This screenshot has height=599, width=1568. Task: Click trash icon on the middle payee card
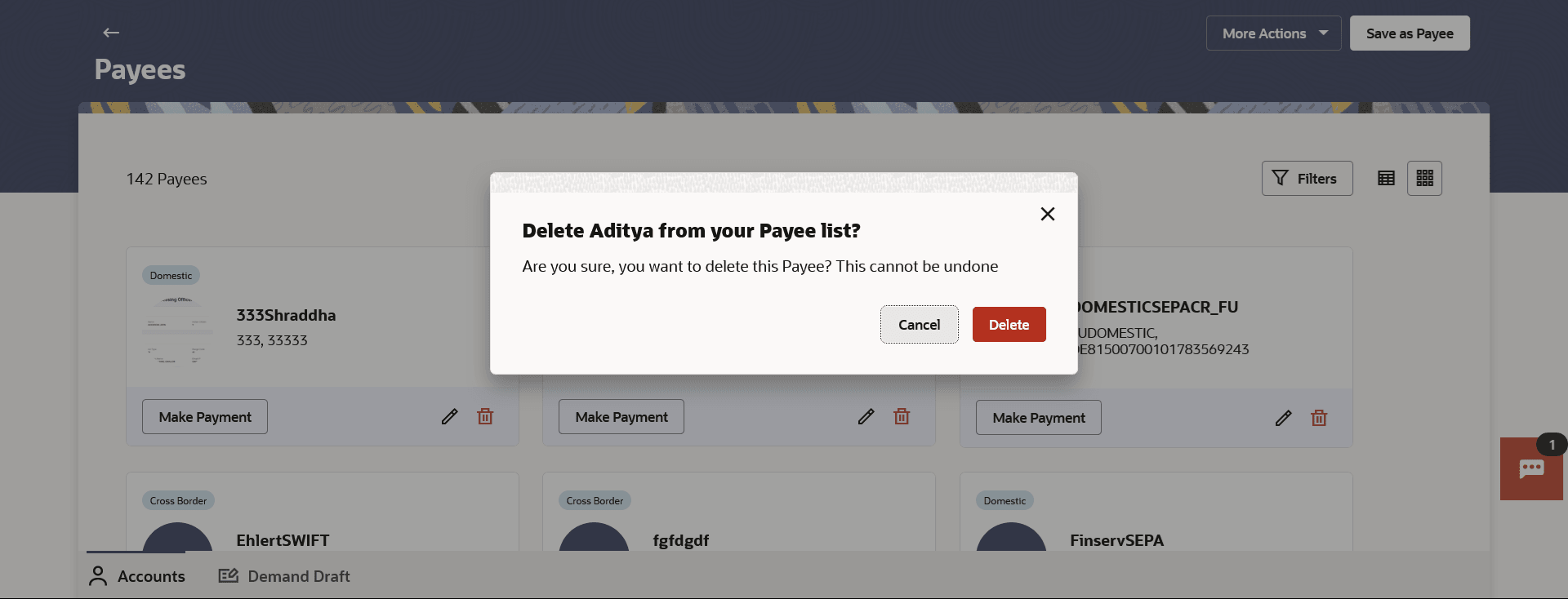coord(902,416)
